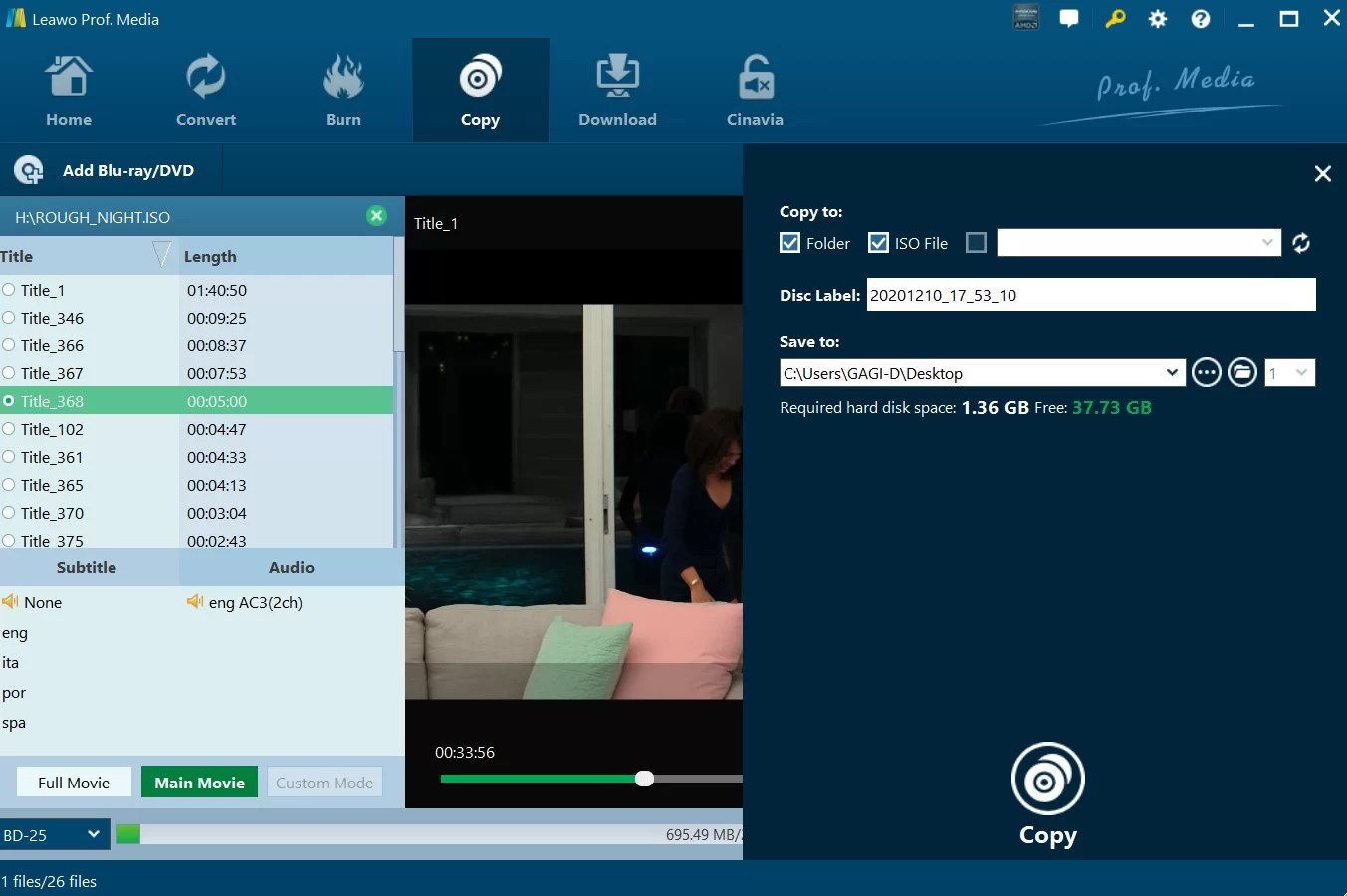Refresh the disc drive list icon
Viewport: 1347px width, 896px height.
(1301, 242)
